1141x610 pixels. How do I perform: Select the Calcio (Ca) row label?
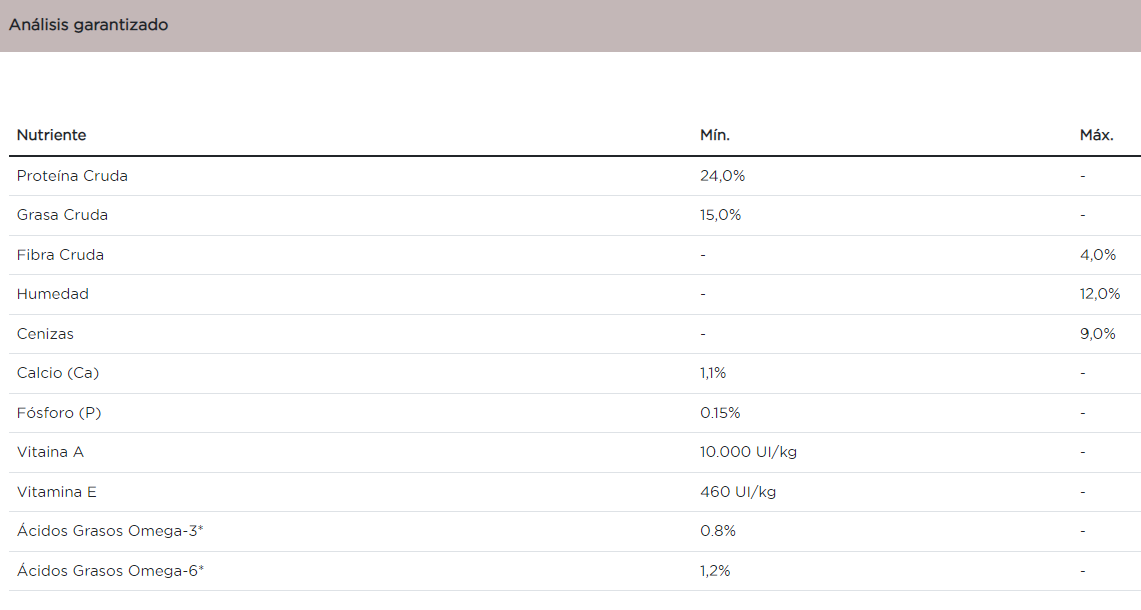tap(58, 373)
